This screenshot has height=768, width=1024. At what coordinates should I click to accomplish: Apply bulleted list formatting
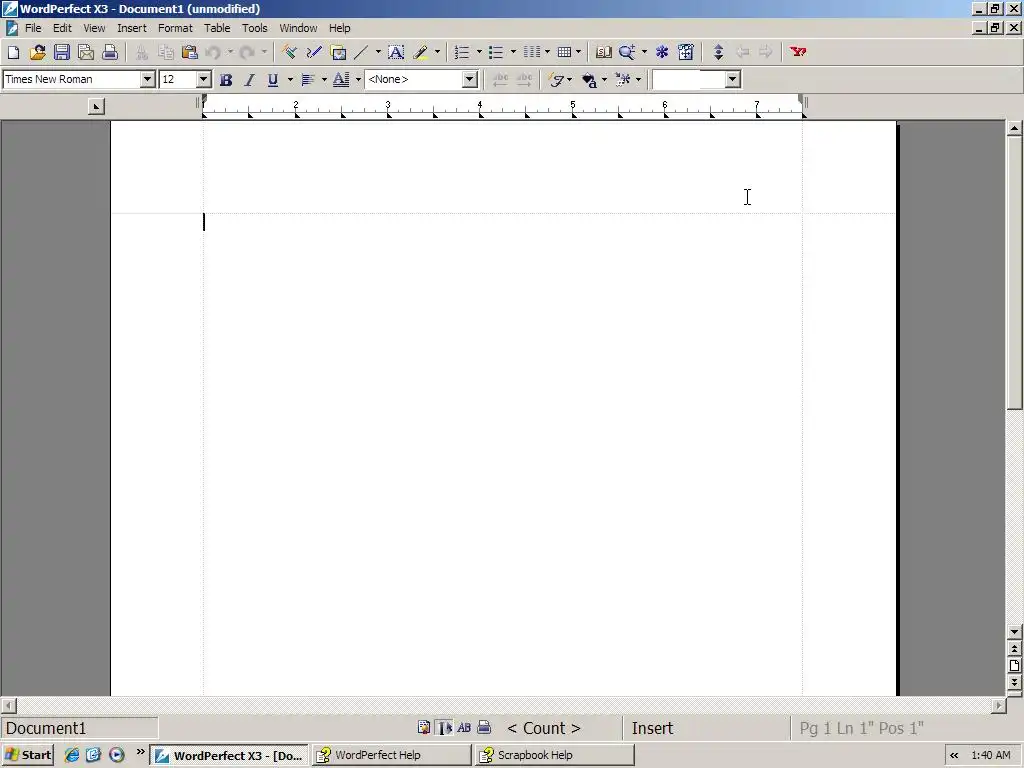point(496,52)
